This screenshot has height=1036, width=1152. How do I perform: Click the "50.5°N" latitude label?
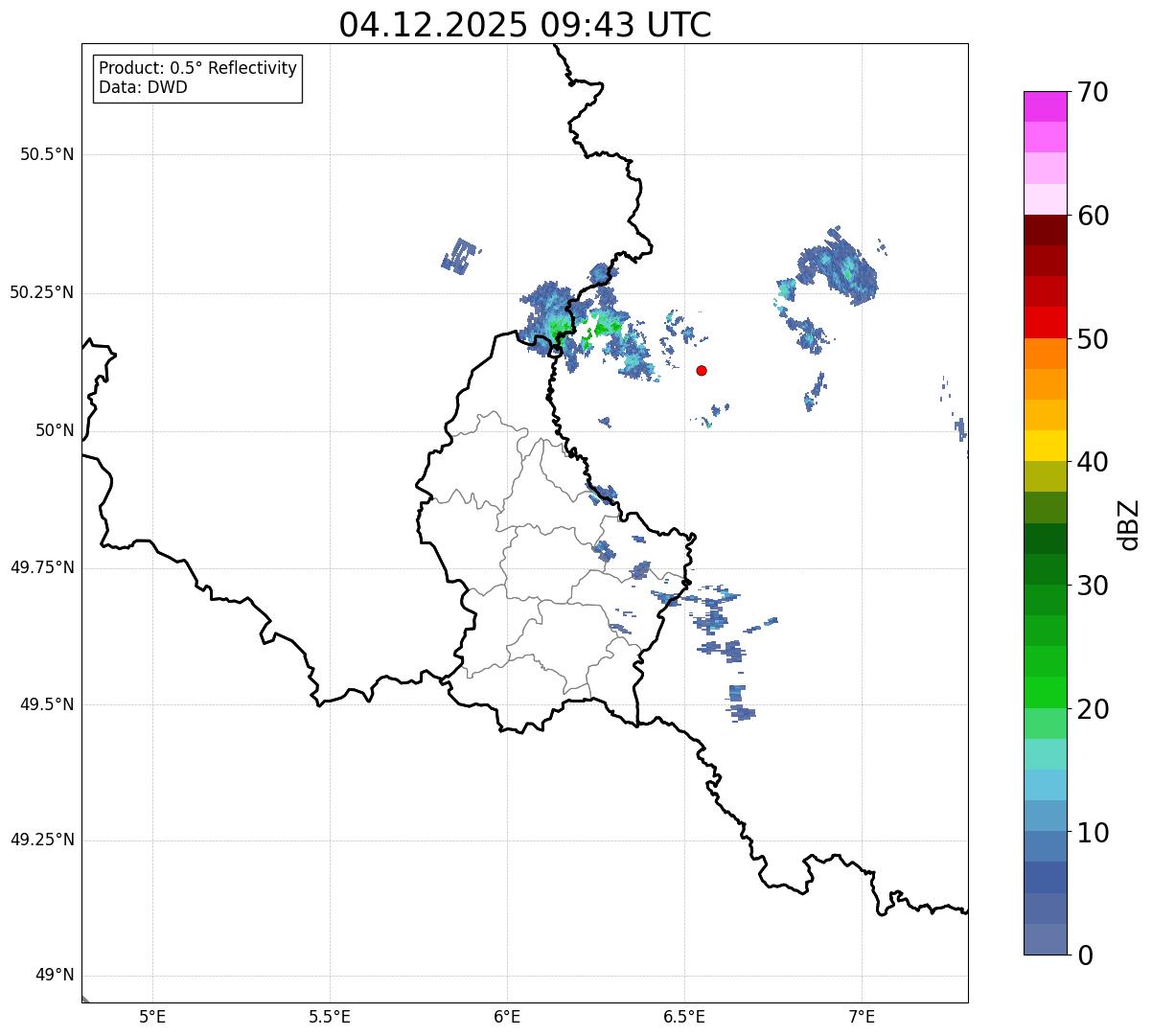(47, 154)
